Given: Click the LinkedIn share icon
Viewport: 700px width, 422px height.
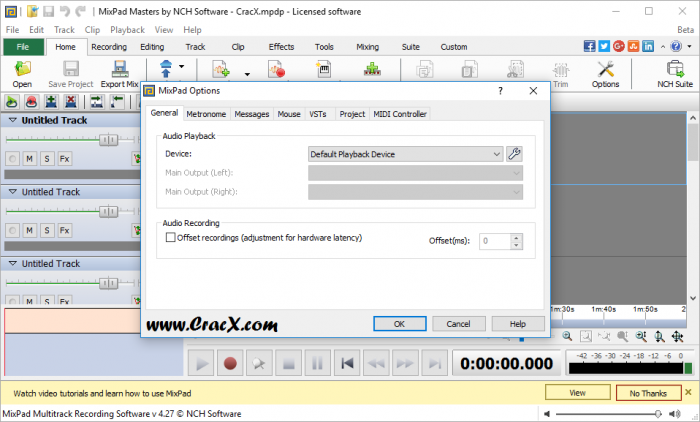Looking at the screenshot, I should [648, 46].
